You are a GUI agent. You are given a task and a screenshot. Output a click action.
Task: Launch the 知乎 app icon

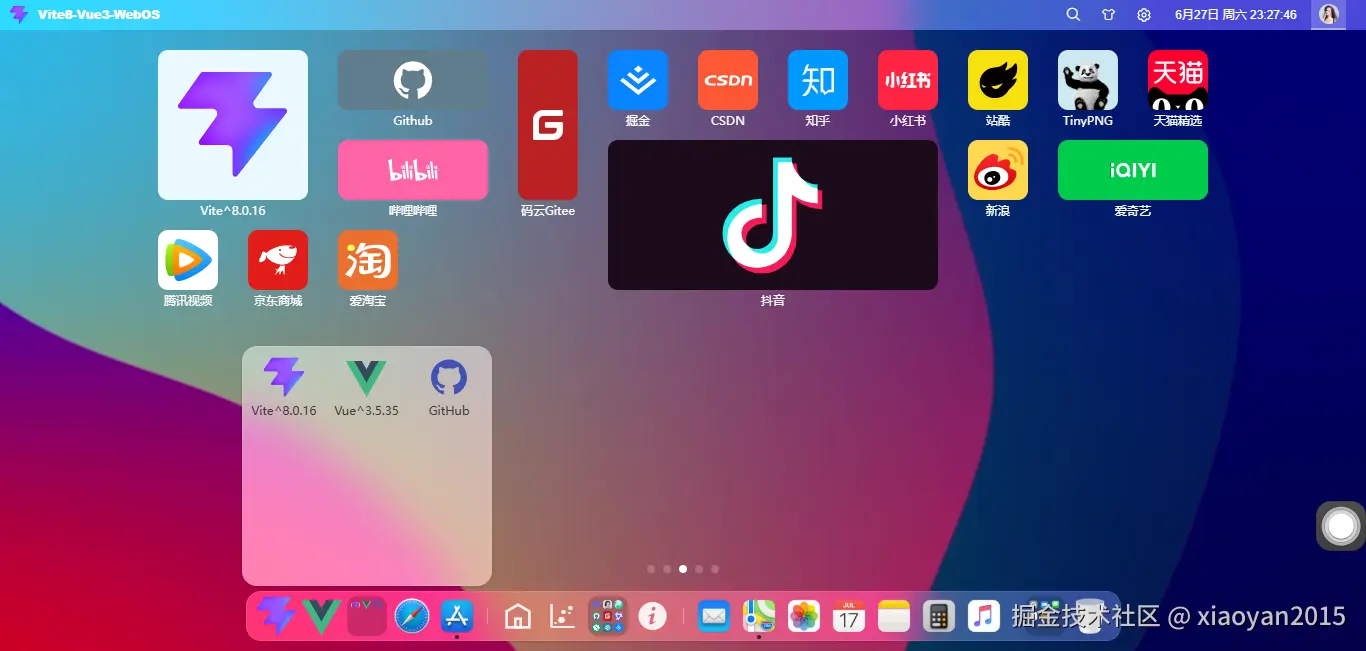[x=818, y=80]
